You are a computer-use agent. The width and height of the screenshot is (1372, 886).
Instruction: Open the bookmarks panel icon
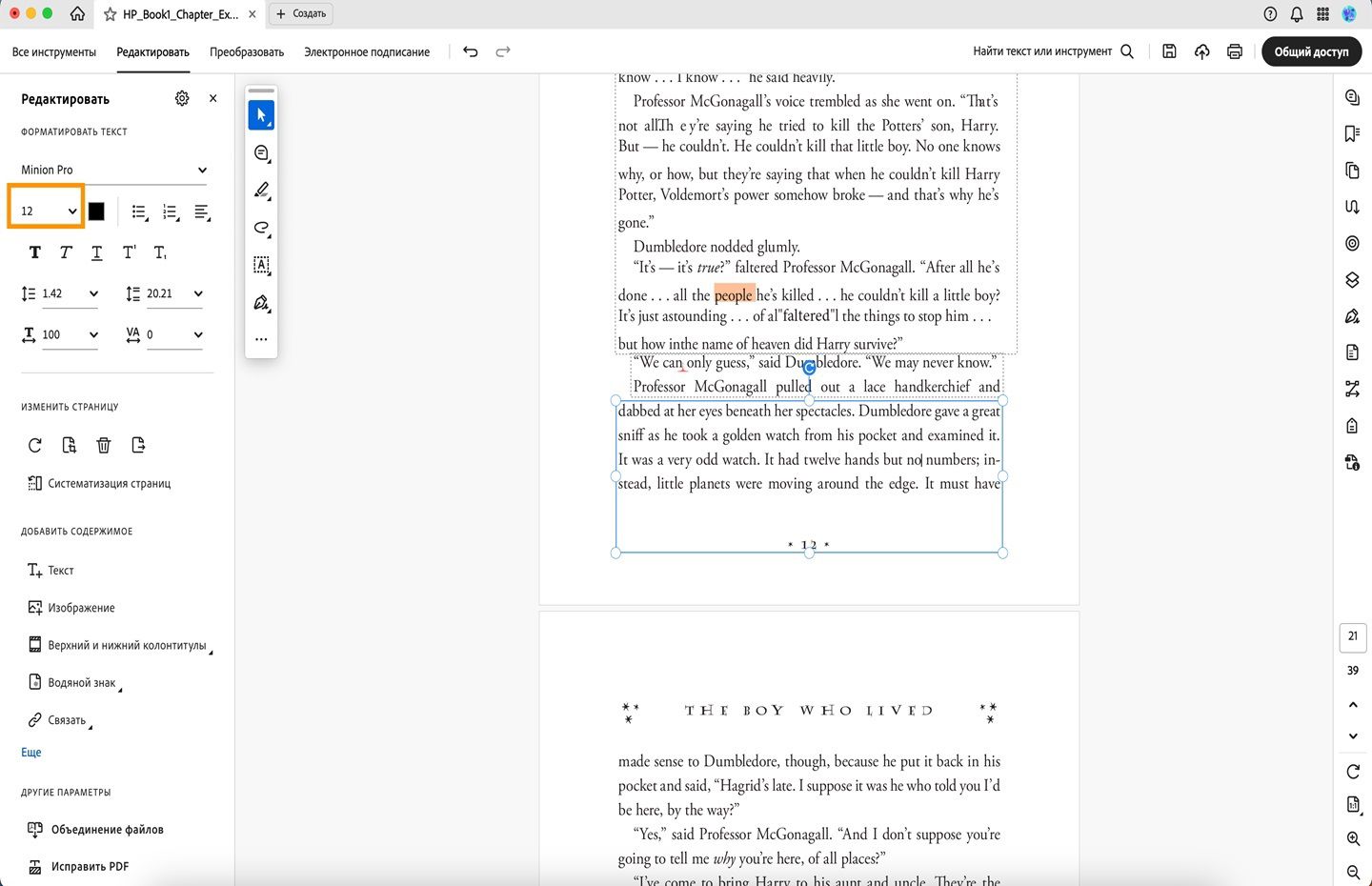click(1352, 133)
